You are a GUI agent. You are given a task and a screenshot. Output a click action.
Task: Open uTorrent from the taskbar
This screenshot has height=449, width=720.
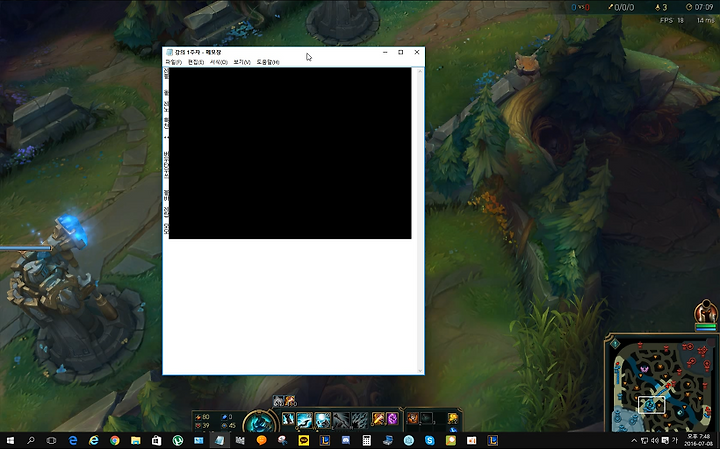click(x=178, y=441)
